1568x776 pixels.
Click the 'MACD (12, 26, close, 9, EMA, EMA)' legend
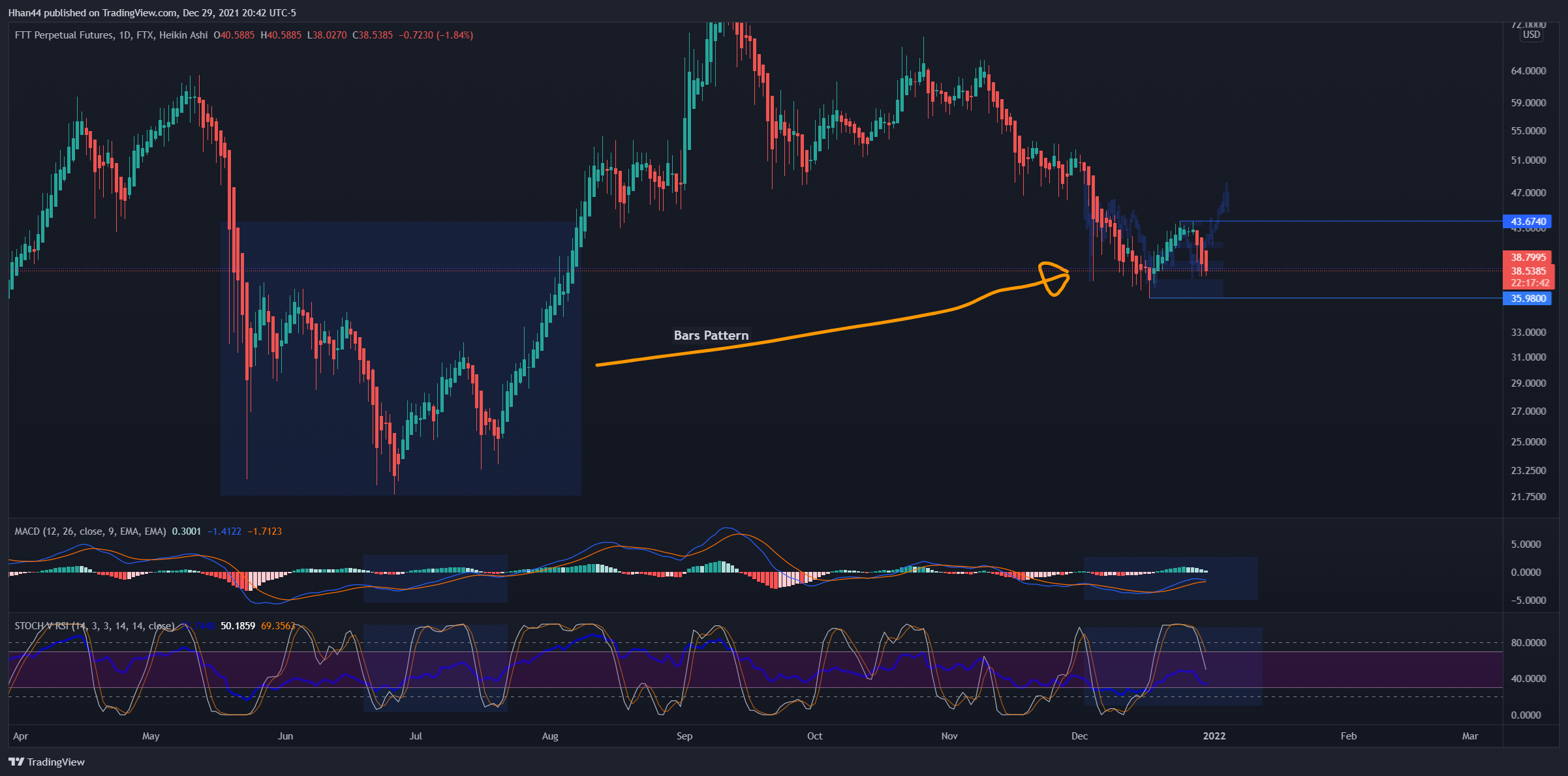click(x=90, y=531)
